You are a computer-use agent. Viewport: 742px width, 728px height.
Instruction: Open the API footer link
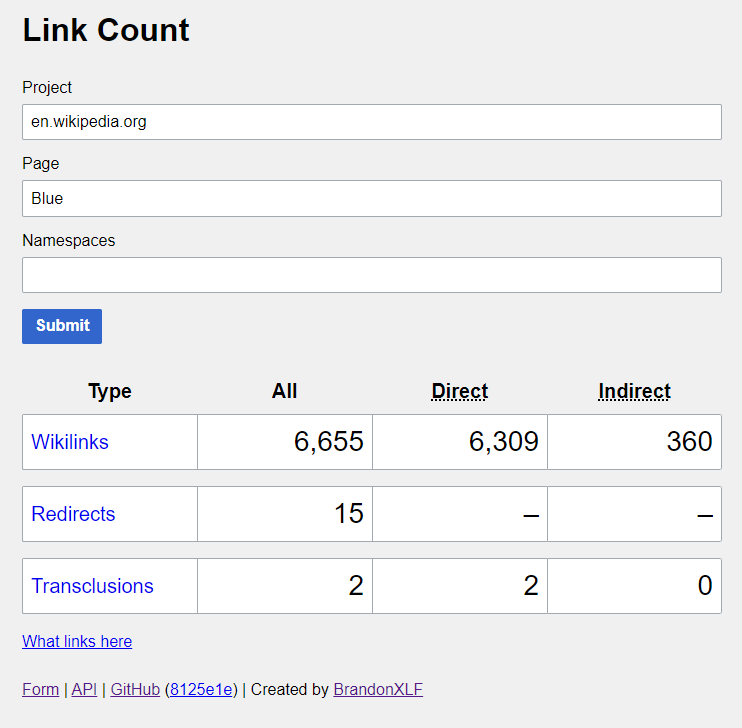84,689
